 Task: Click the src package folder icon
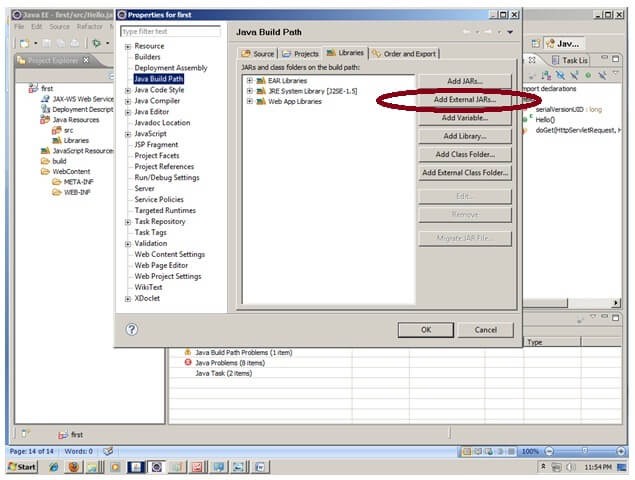(56, 130)
